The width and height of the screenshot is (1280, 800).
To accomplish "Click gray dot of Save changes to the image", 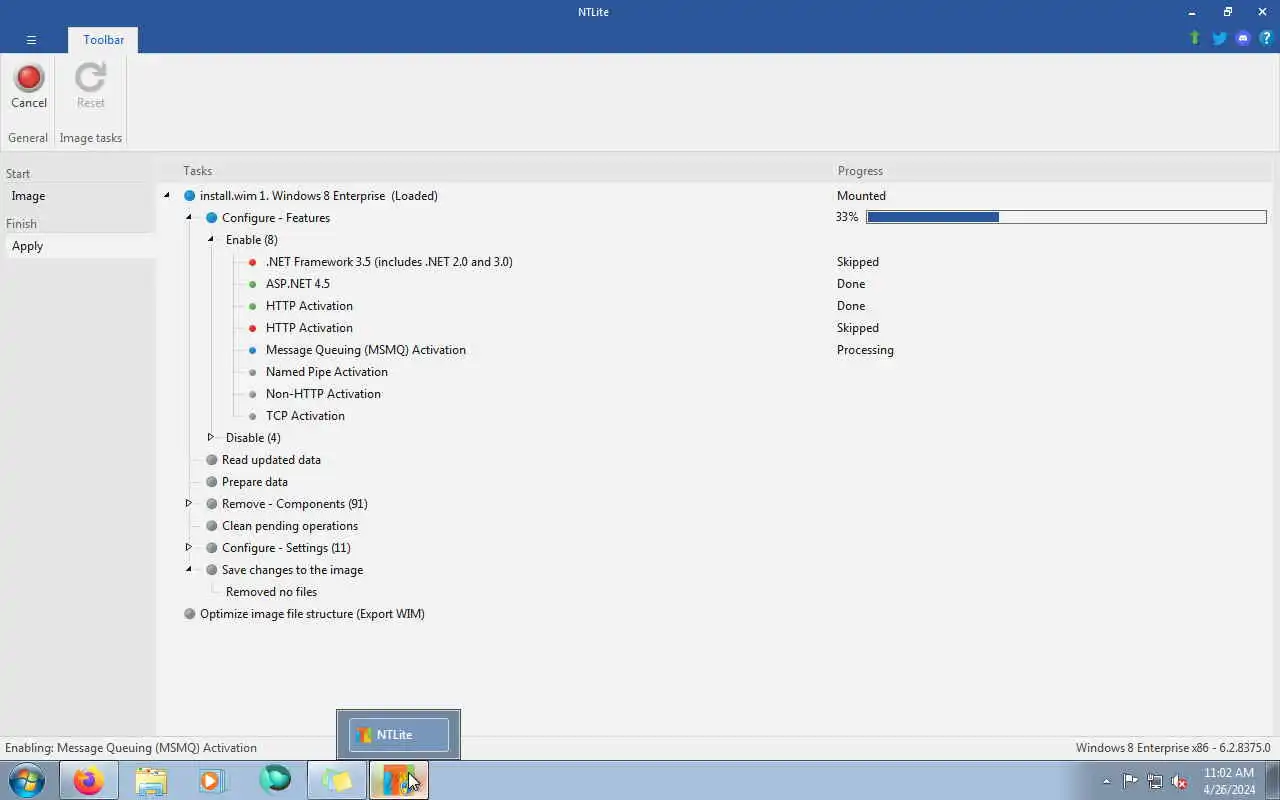I will (x=211, y=570).
